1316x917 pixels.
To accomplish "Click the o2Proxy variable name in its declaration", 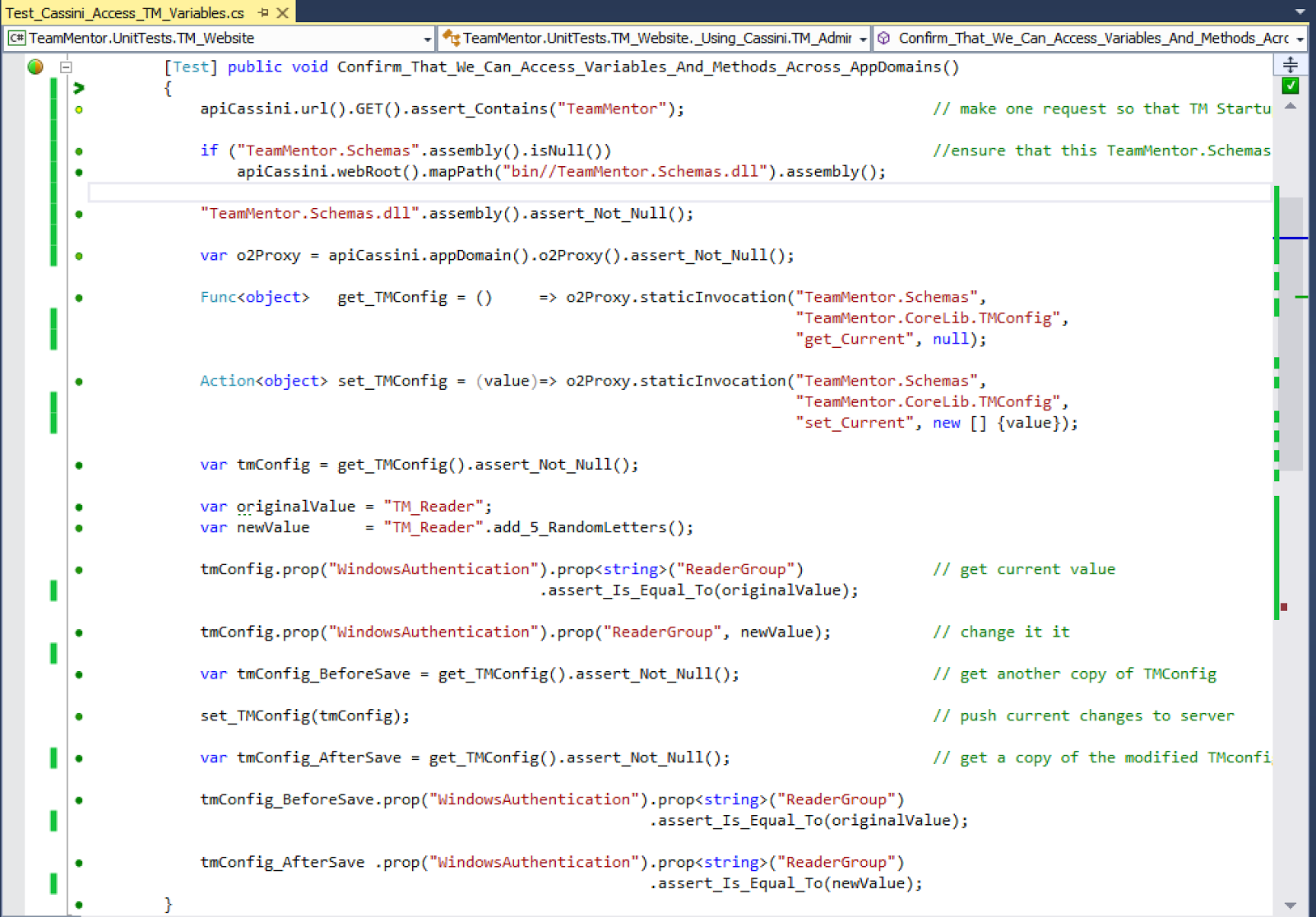I will [268, 255].
